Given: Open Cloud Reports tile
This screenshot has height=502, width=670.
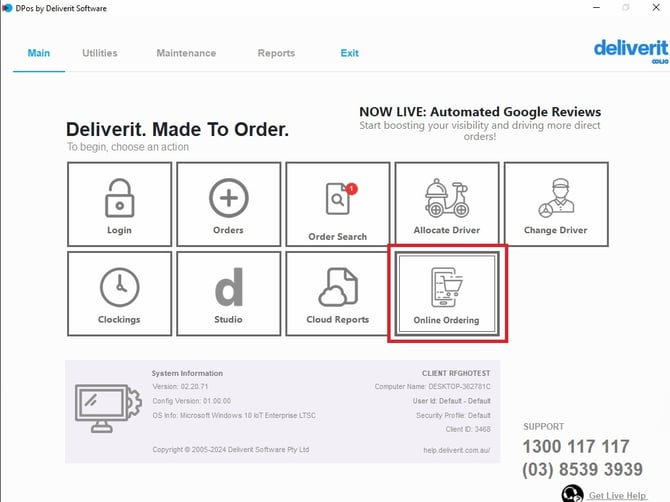Looking at the screenshot, I should [x=338, y=294].
